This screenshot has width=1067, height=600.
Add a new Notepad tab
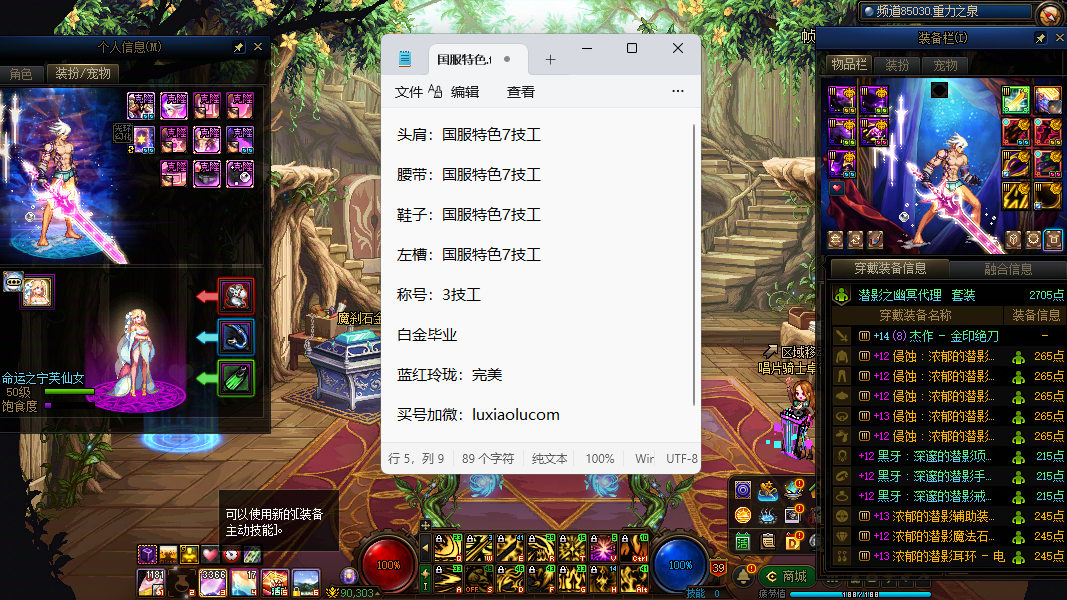(x=550, y=59)
